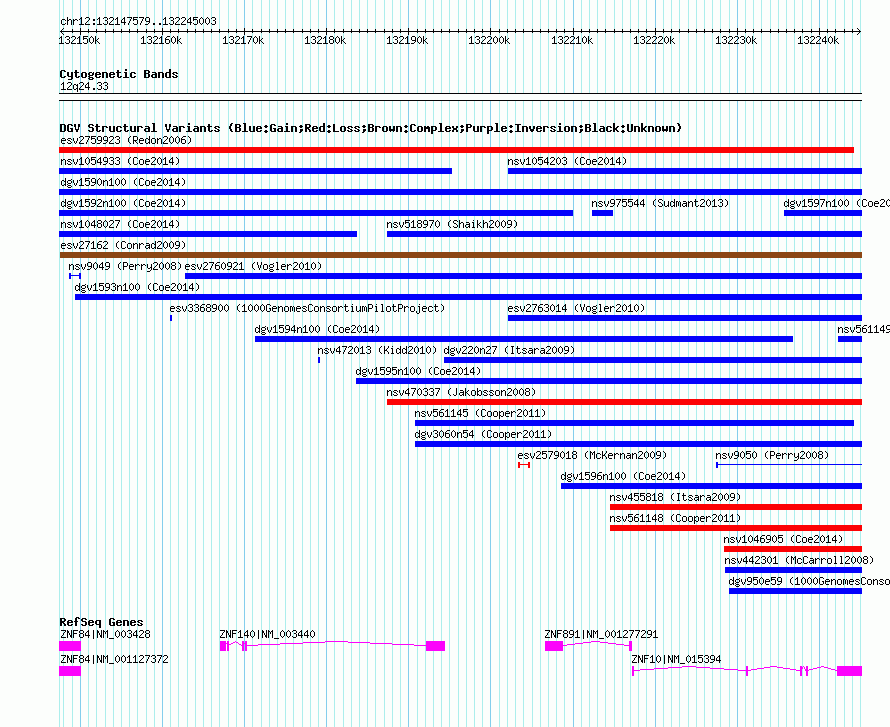Click the ZNF10 last magenta exon
The width and height of the screenshot is (890, 727).
[850, 671]
